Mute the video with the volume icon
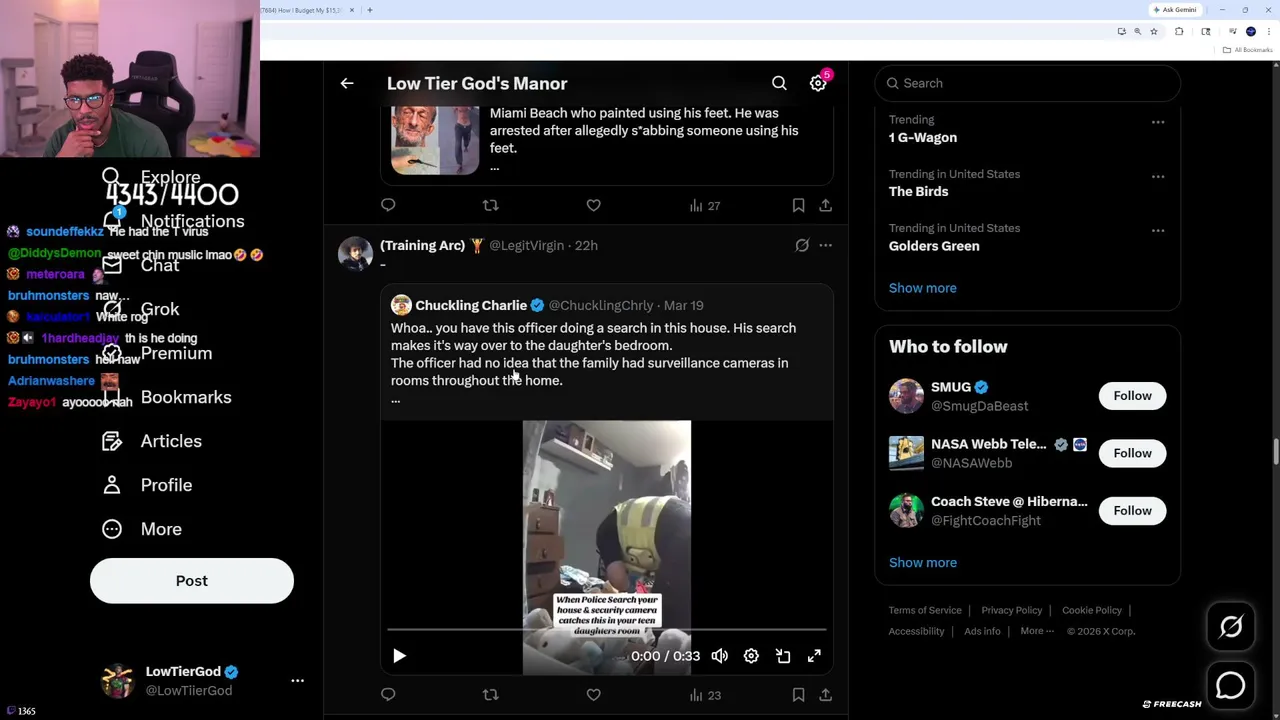Image resolution: width=1280 pixels, height=720 pixels. click(x=719, y=656)
